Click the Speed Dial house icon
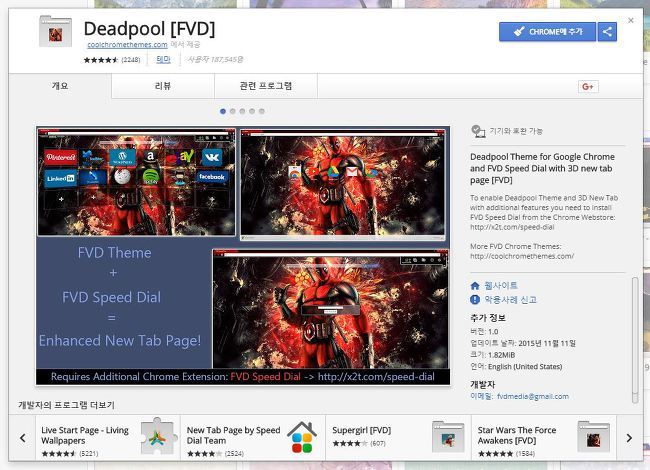The image size is (650, 470). (302, 437)
